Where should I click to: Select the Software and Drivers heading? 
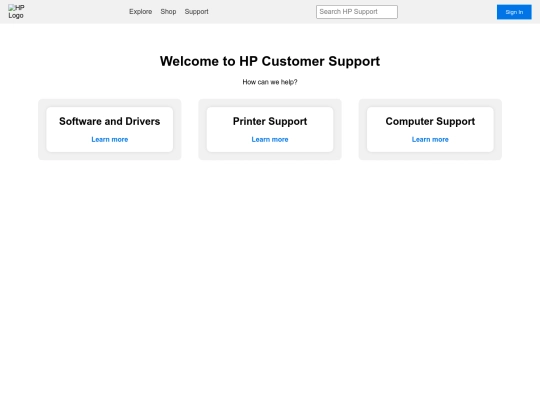(110, 121)
